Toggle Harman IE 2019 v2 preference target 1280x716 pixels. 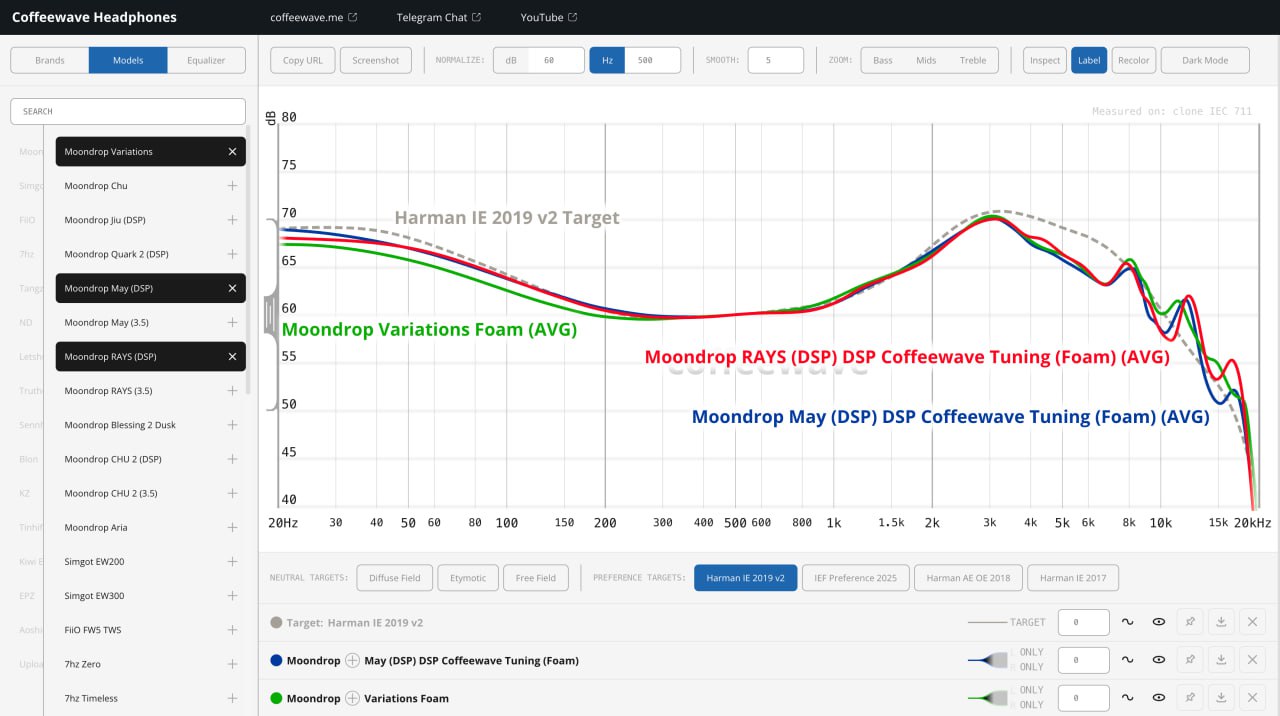746,578
